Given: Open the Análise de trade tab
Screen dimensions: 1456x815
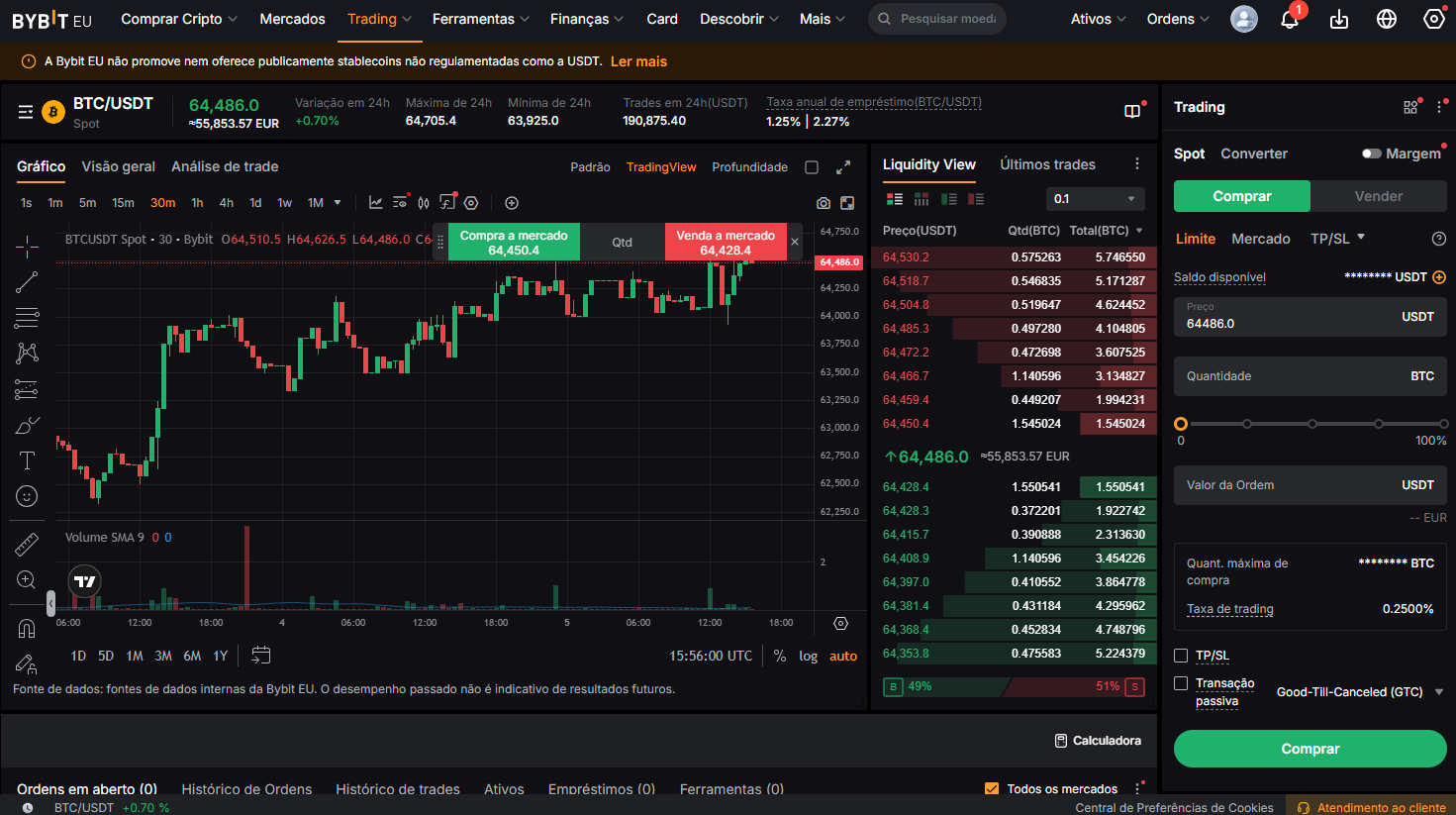Looking at the screenshot, I should (x=225, y=166).
